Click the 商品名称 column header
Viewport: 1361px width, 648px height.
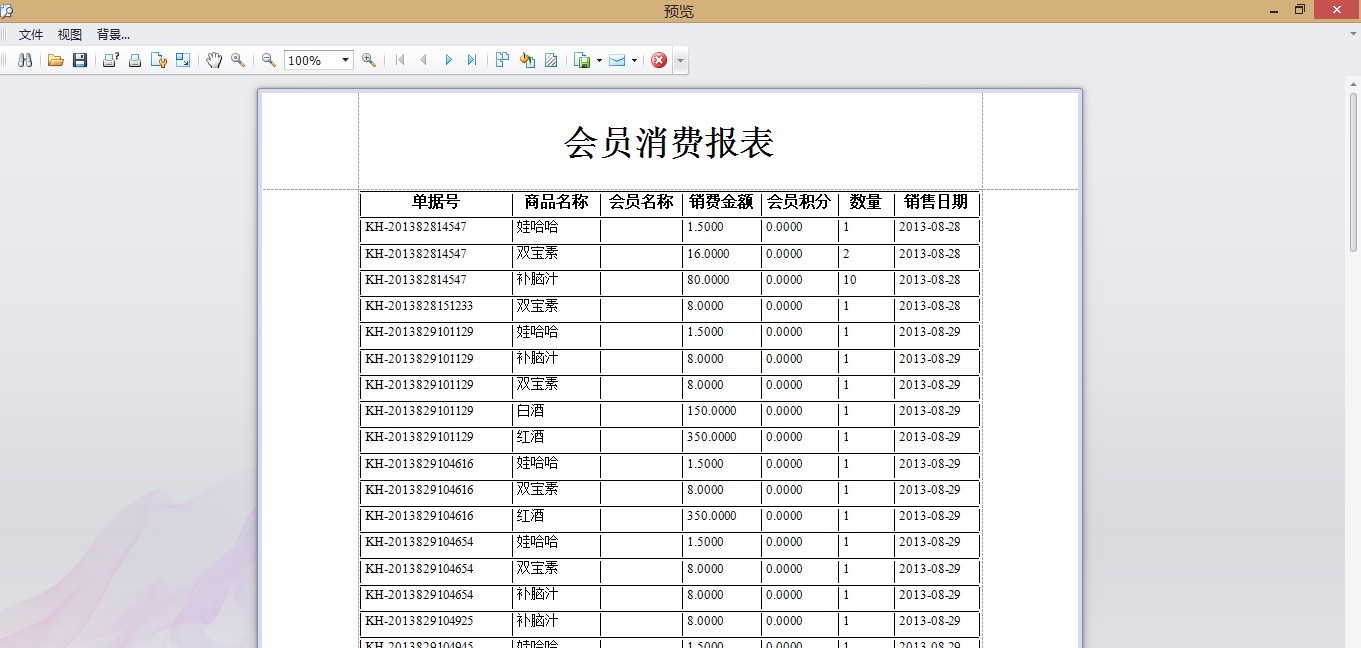coord(557,202)
